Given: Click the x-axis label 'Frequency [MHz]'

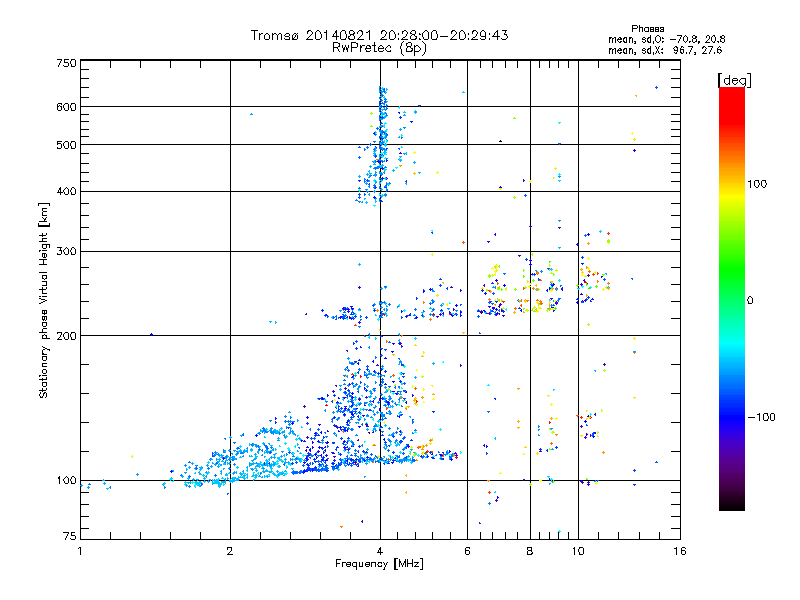Looking at the screenshot, I should click(x=379, y=564).
